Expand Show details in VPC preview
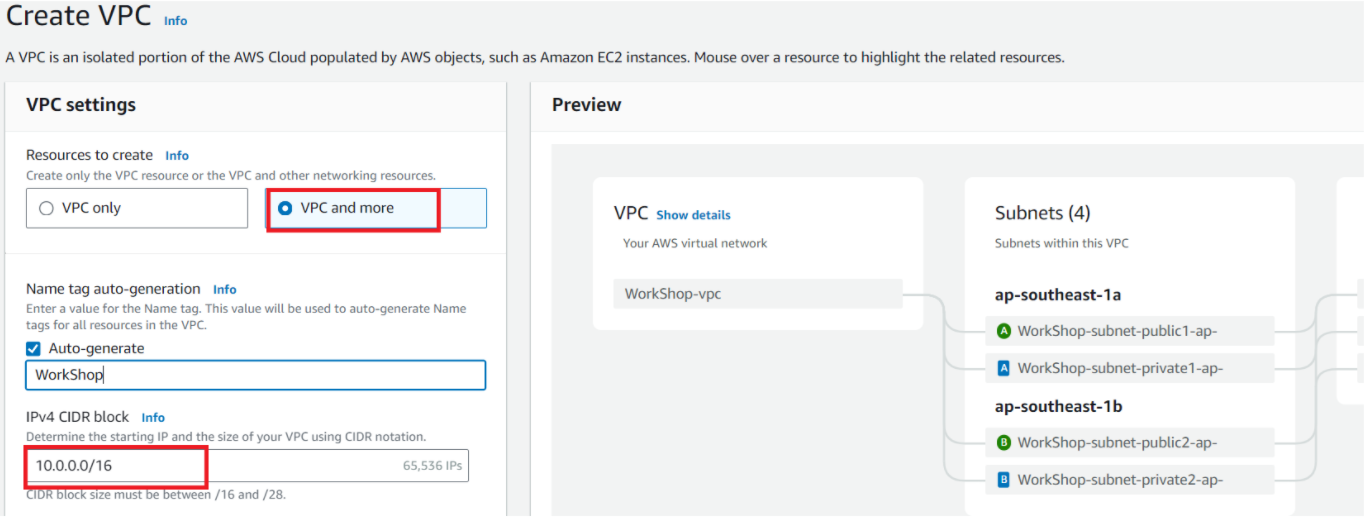Viewport: 1367px width, 520px height. (693, 215)
